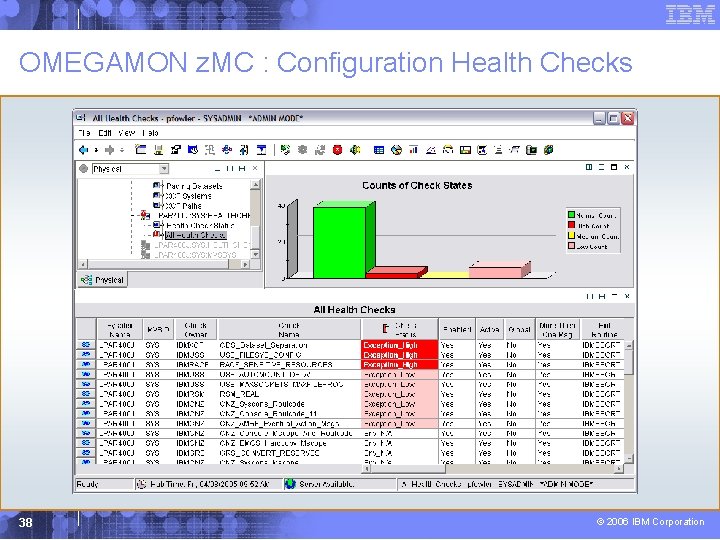The height and width of the screenshot is (540, 720).
Task: Sort by the Enabled column header
Action: coord(457,329)
